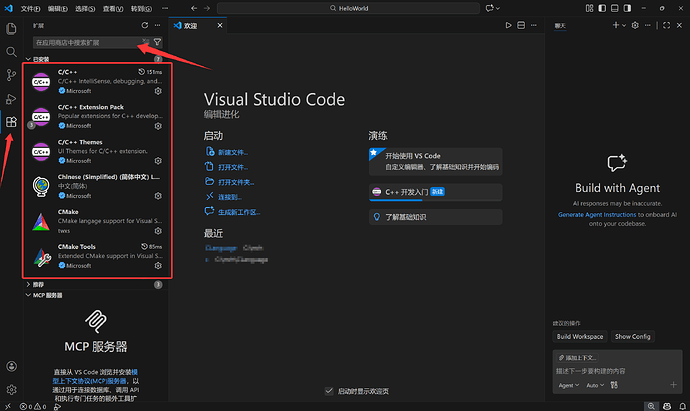Open the Extensions panel more actions menu

(158, 26)
